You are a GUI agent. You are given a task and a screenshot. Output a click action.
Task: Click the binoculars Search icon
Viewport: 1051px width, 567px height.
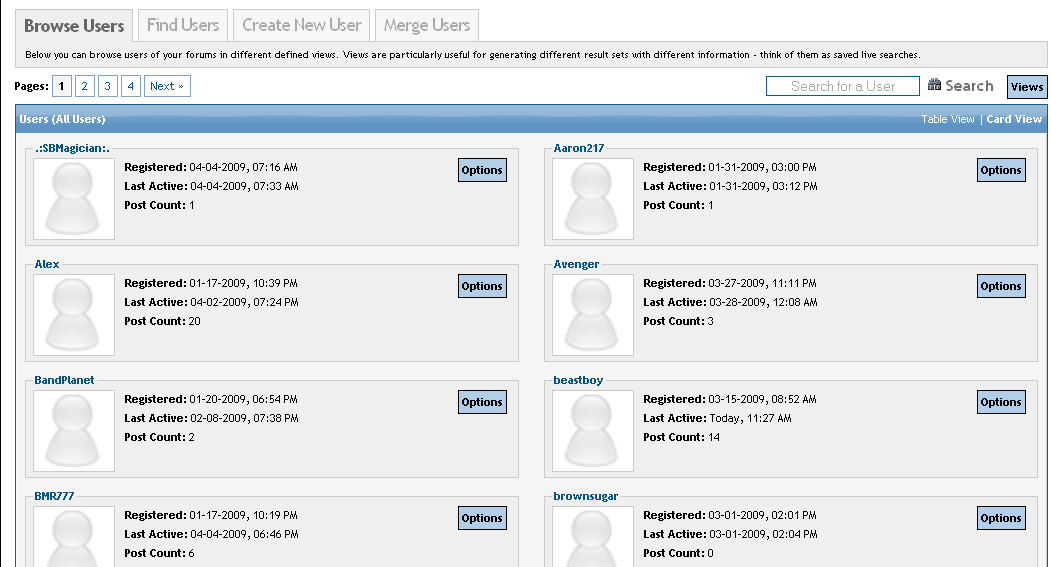click(x=935, y=86)
